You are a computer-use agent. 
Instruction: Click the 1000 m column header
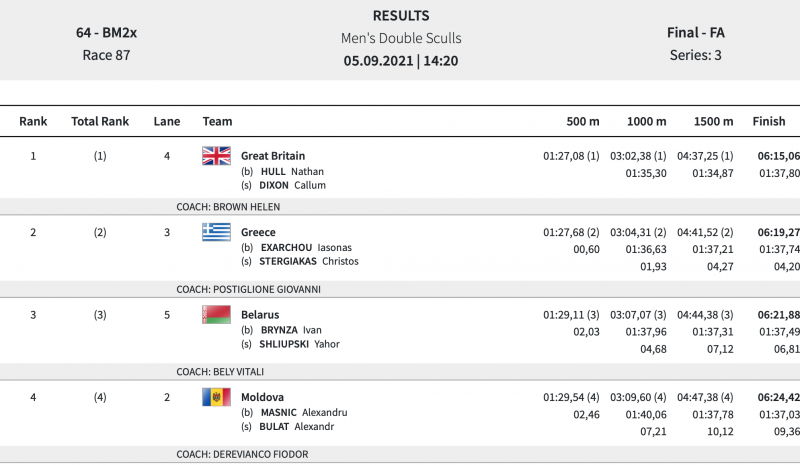pos(646,122)
